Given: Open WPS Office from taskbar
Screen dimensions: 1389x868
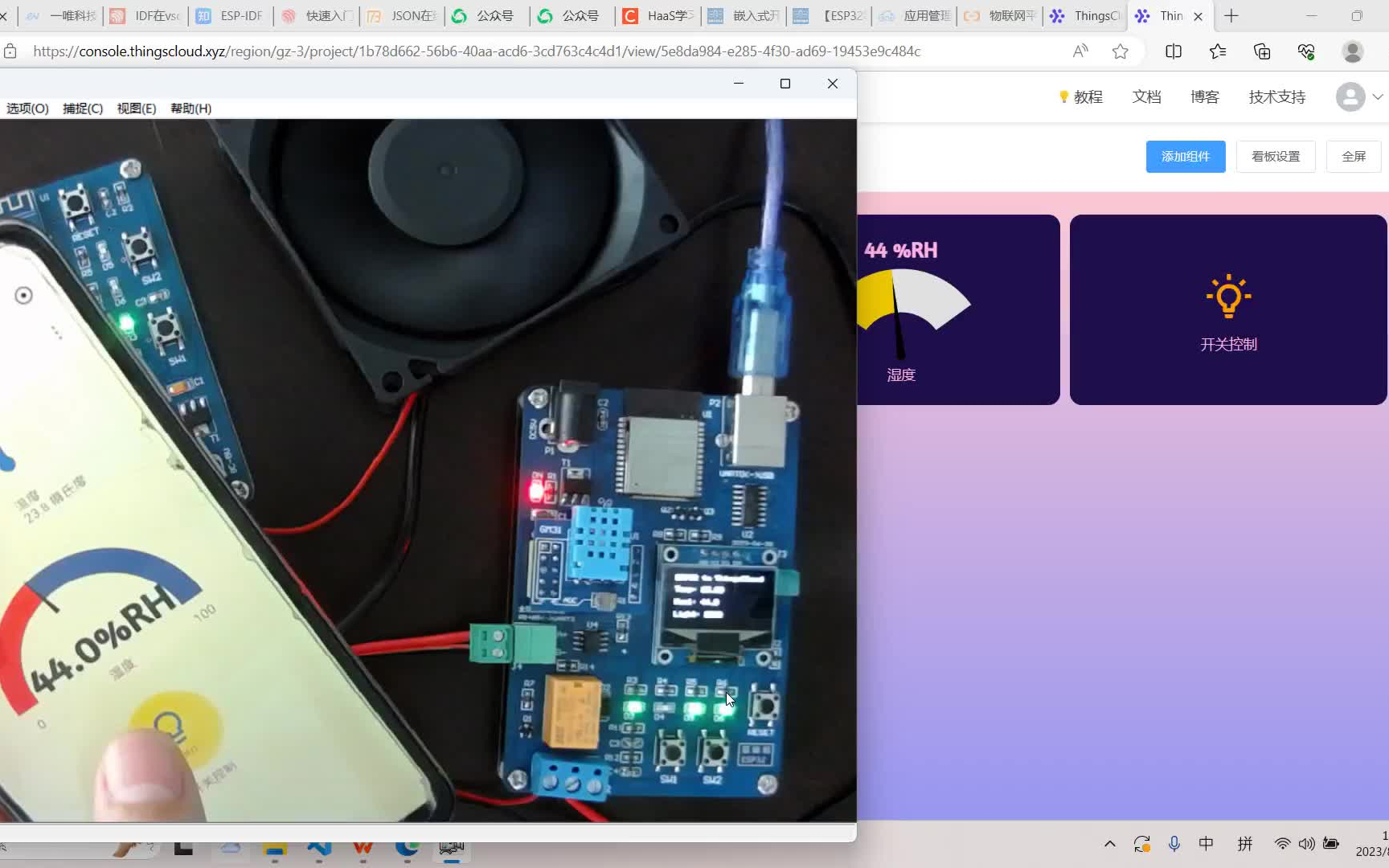Looking at the screenshot, I should (363, 849).
